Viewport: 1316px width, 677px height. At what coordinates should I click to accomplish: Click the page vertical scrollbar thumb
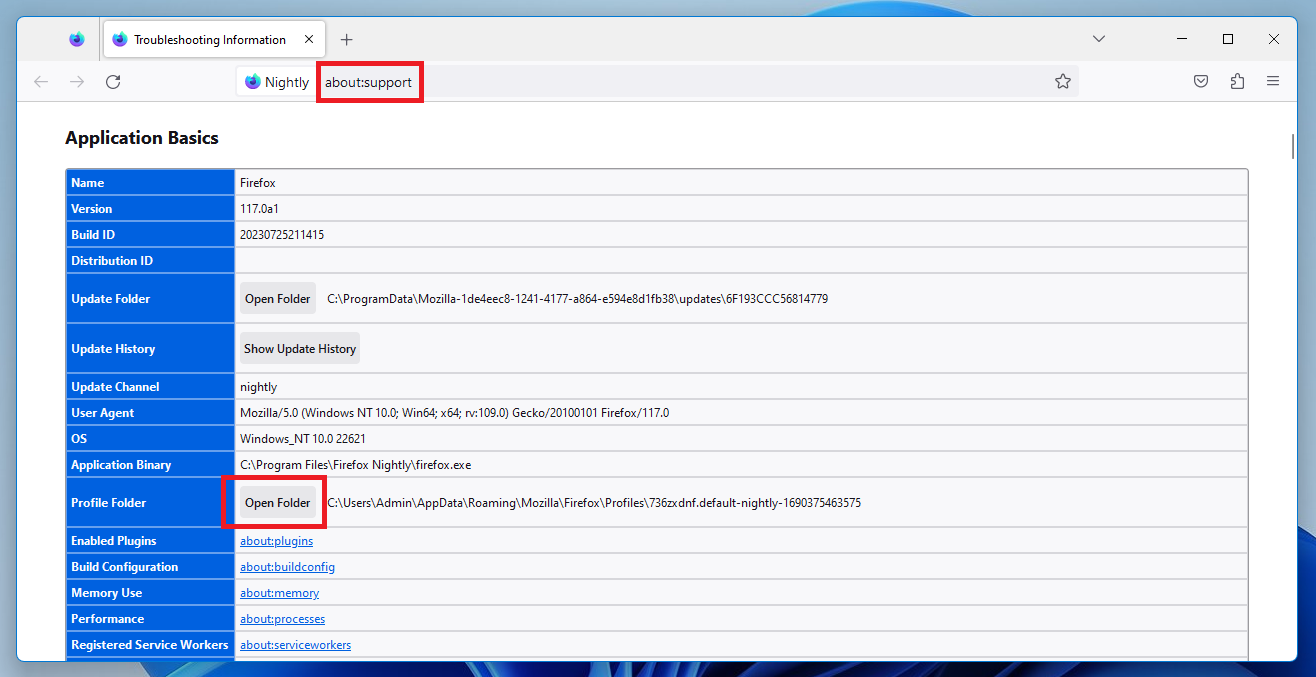click(1293, 146)
